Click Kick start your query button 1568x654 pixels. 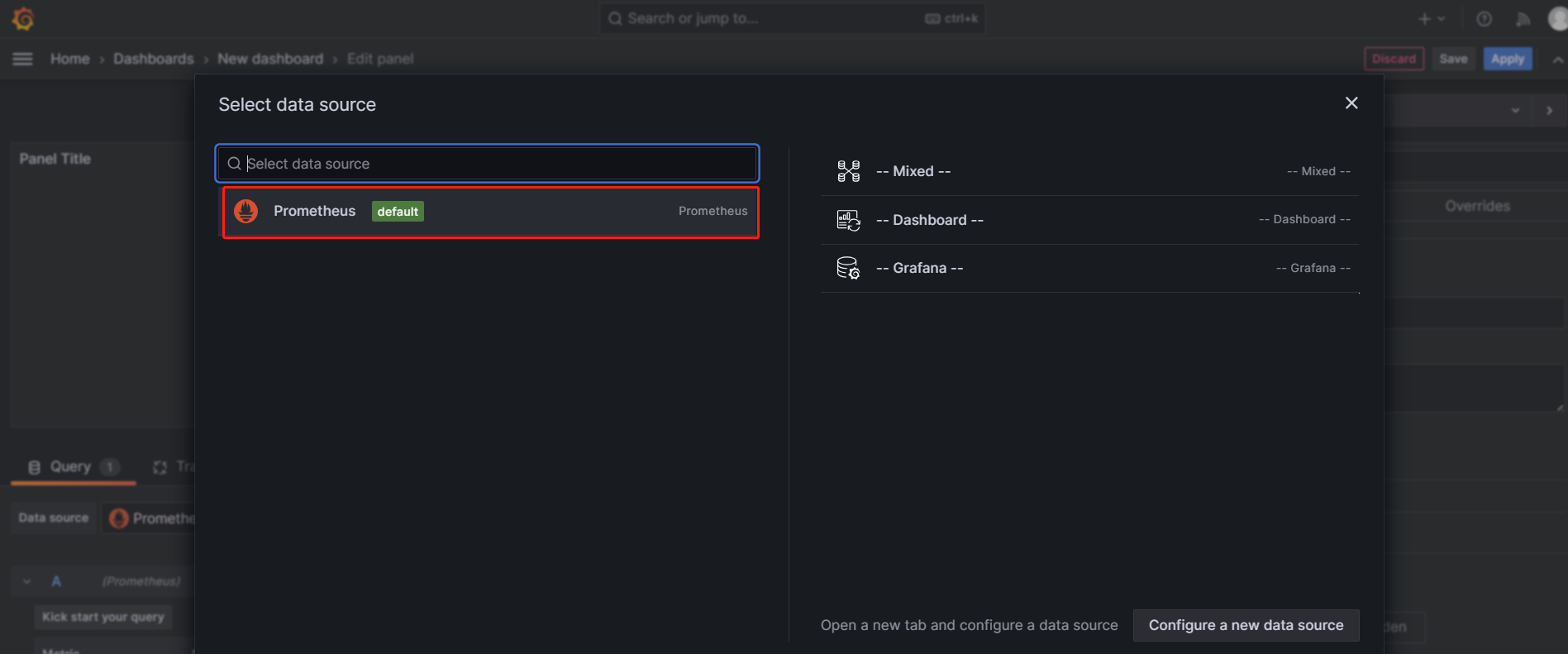click(103, 617)
